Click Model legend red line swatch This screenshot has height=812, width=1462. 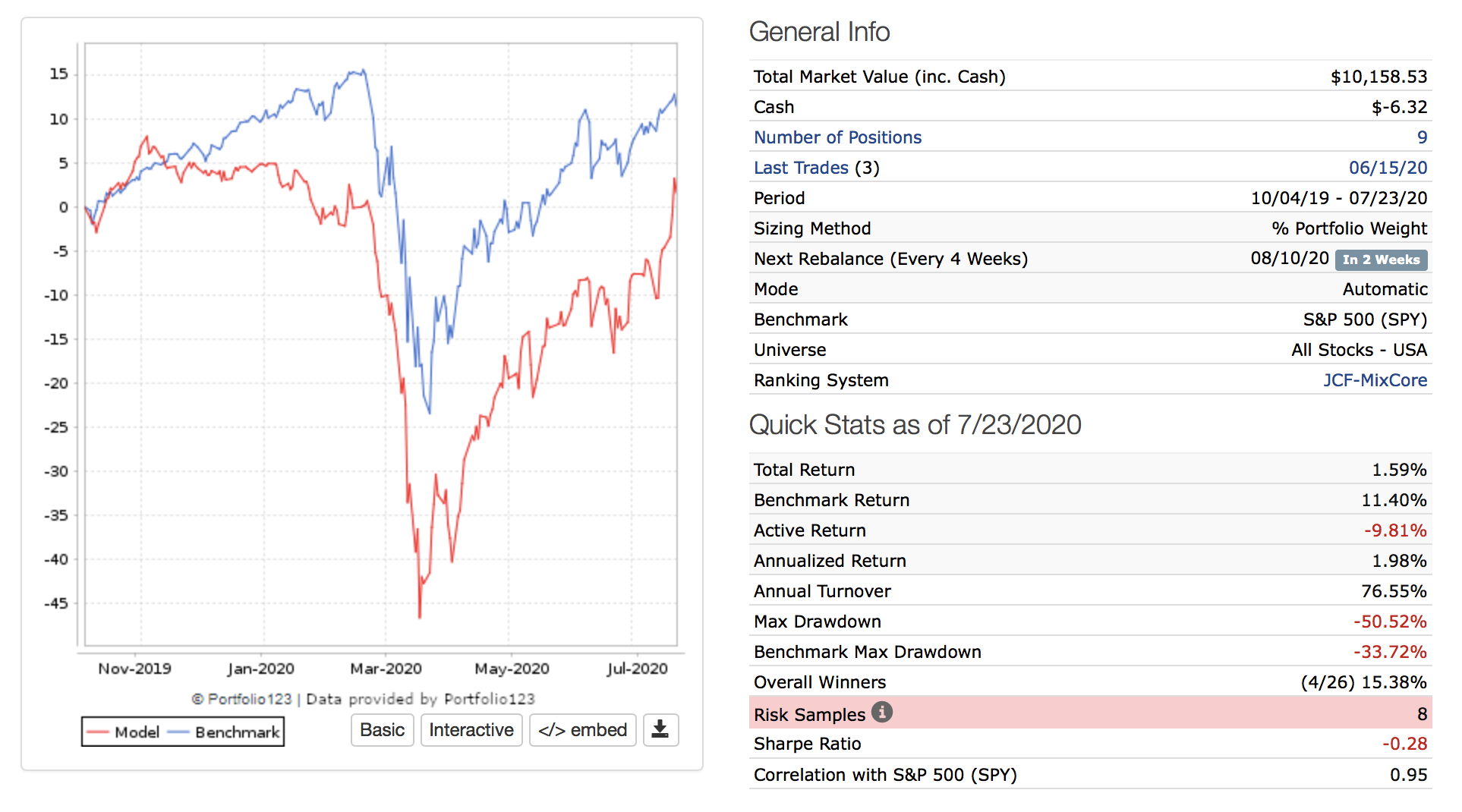[98, 732]
